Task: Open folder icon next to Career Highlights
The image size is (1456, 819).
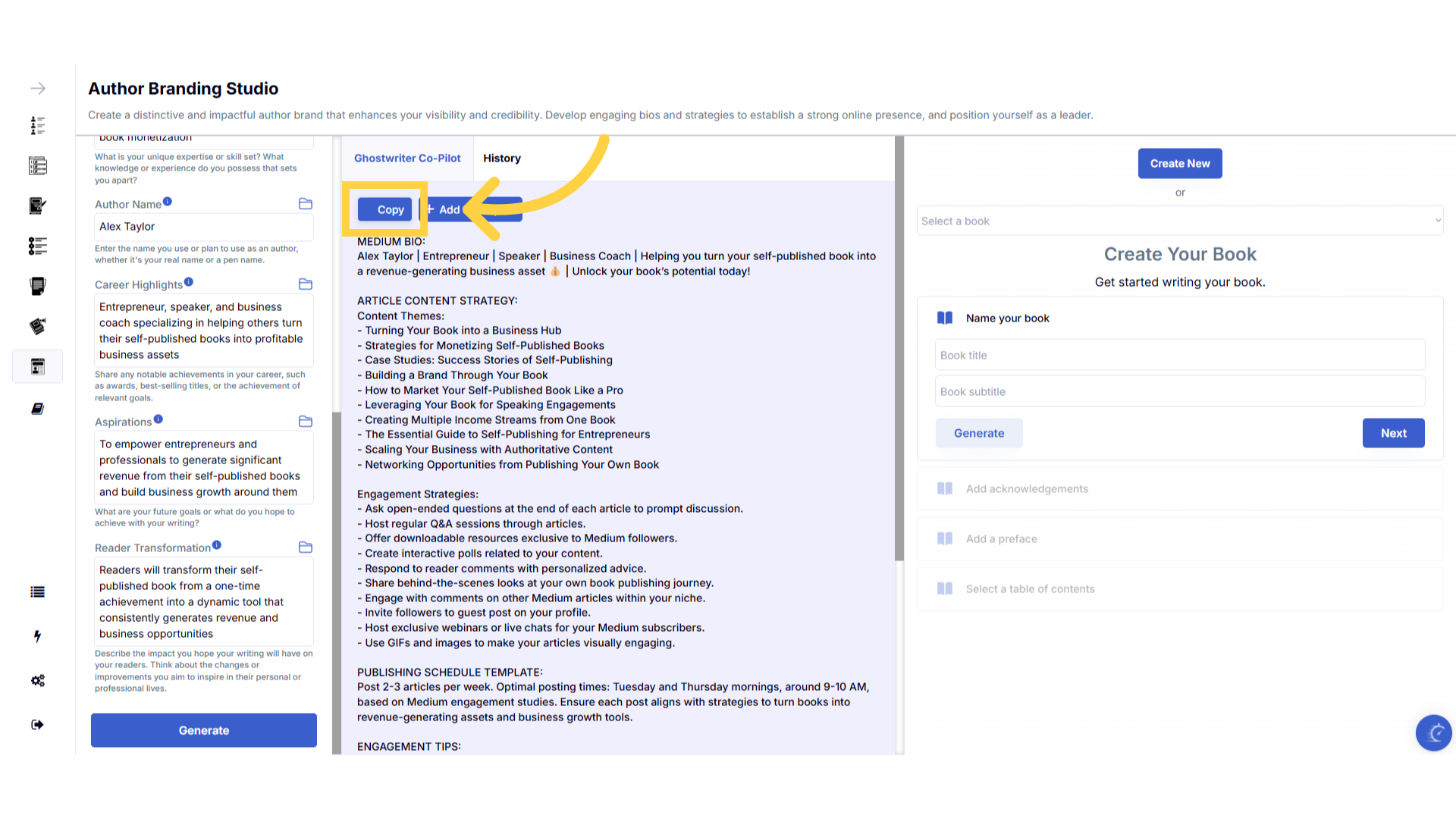Action: [306, 284]
